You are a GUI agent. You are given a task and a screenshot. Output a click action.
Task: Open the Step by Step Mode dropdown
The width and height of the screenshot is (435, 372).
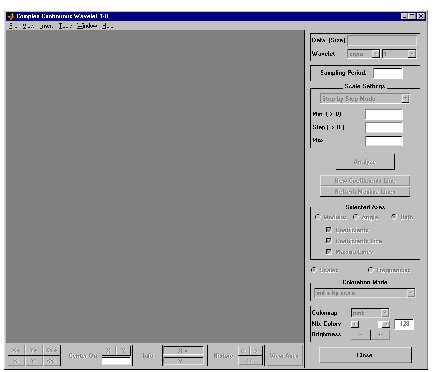pyautogui.click(x=365, y=99)
